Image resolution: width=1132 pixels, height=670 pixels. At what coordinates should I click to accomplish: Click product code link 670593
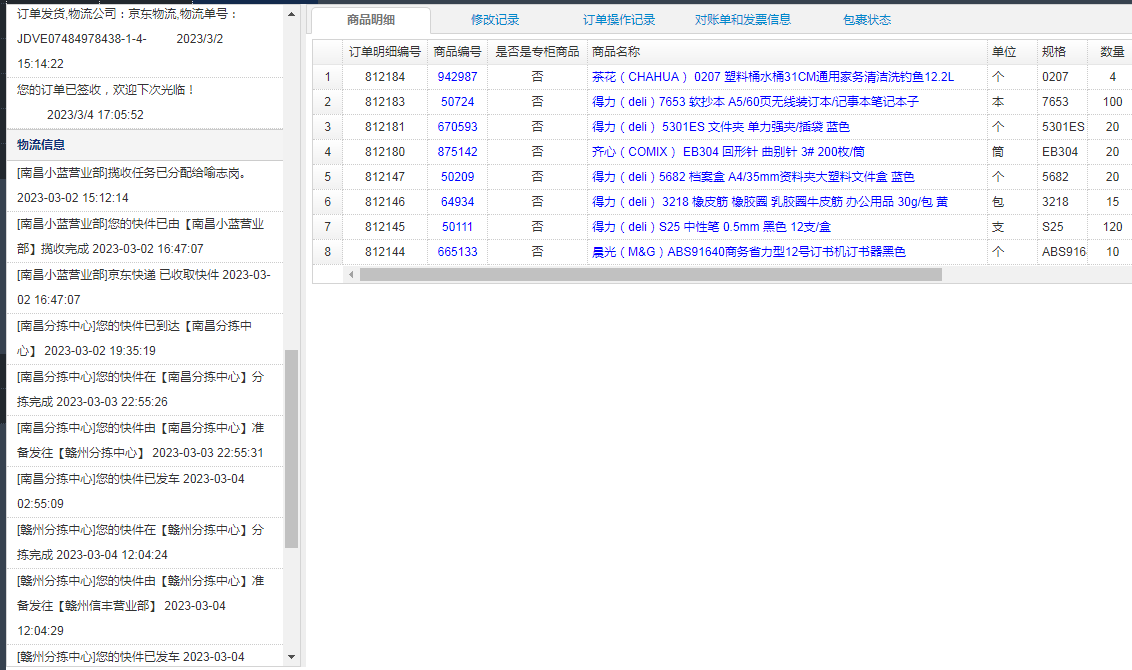[x=457, y=127]
